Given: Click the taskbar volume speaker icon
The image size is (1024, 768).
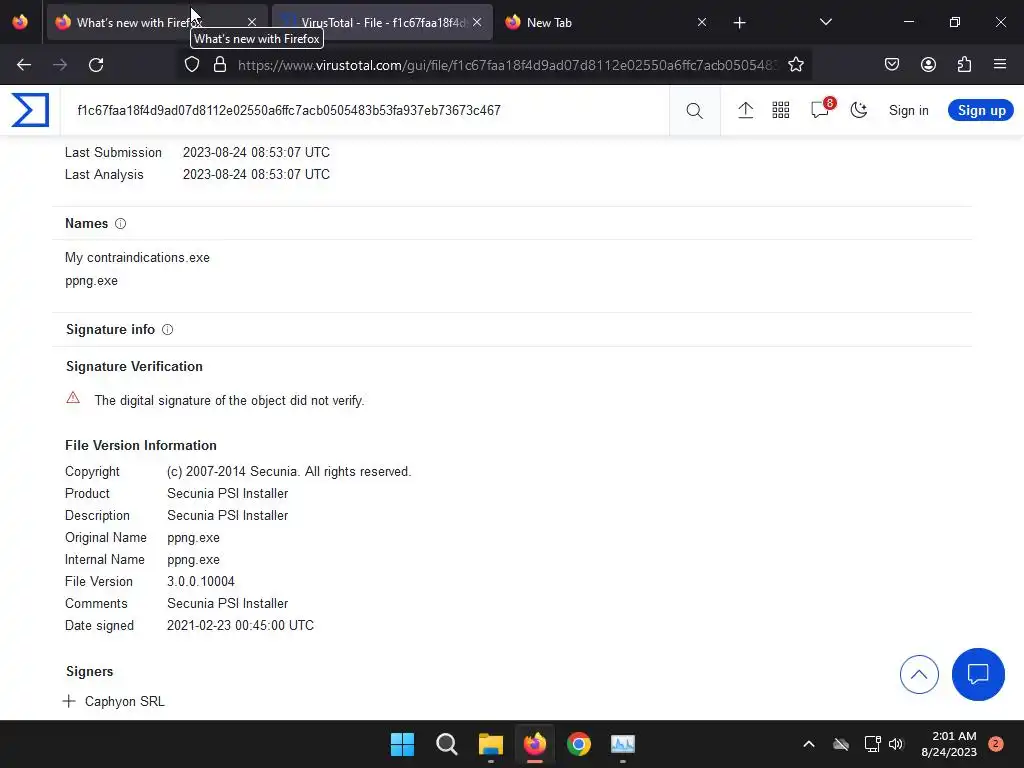Looking at the screenshot, I should coord(896,744).
